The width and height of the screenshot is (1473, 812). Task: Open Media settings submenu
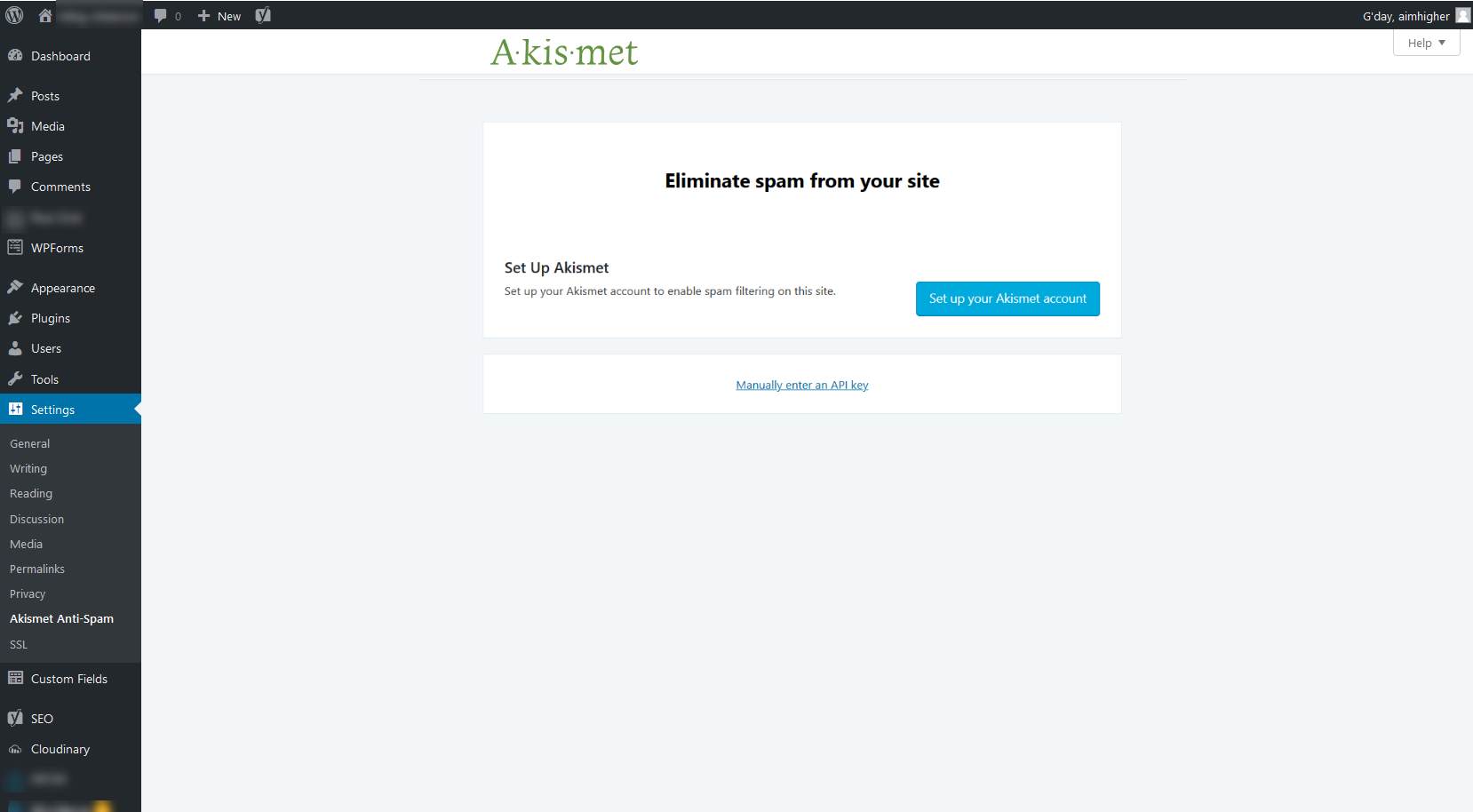pos(26,544)
